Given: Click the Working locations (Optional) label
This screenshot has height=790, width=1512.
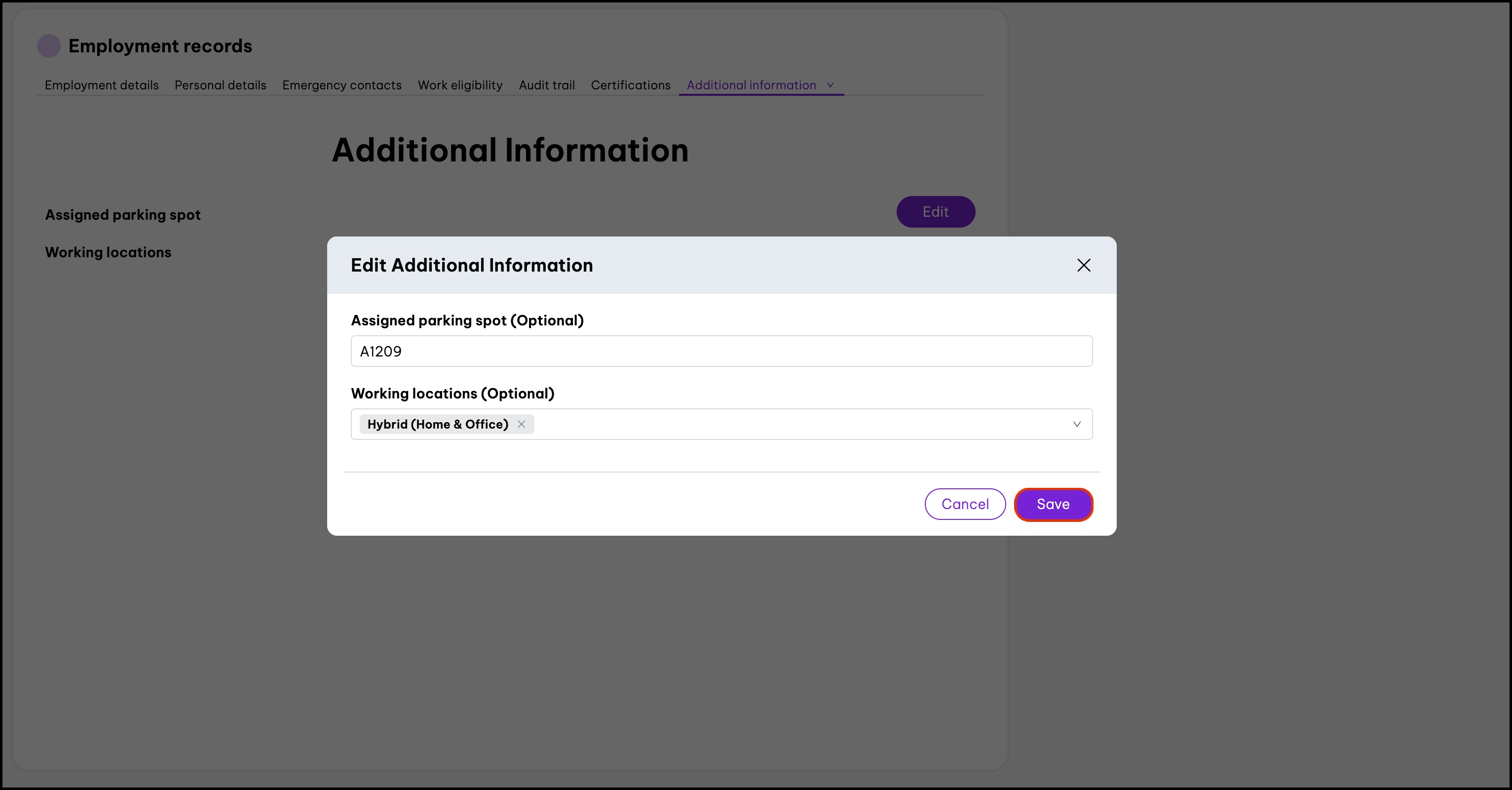Looking at the screenshot, I should click(453, 394).
